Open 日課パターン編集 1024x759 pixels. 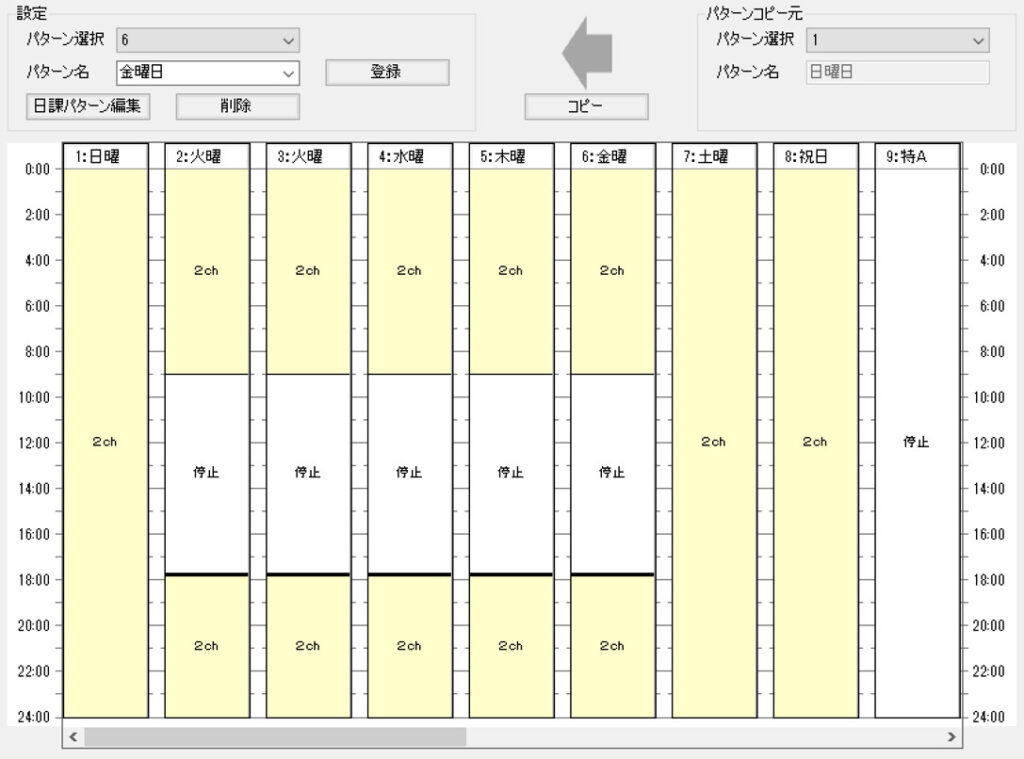pyautogui.click(x=87, y=106)
